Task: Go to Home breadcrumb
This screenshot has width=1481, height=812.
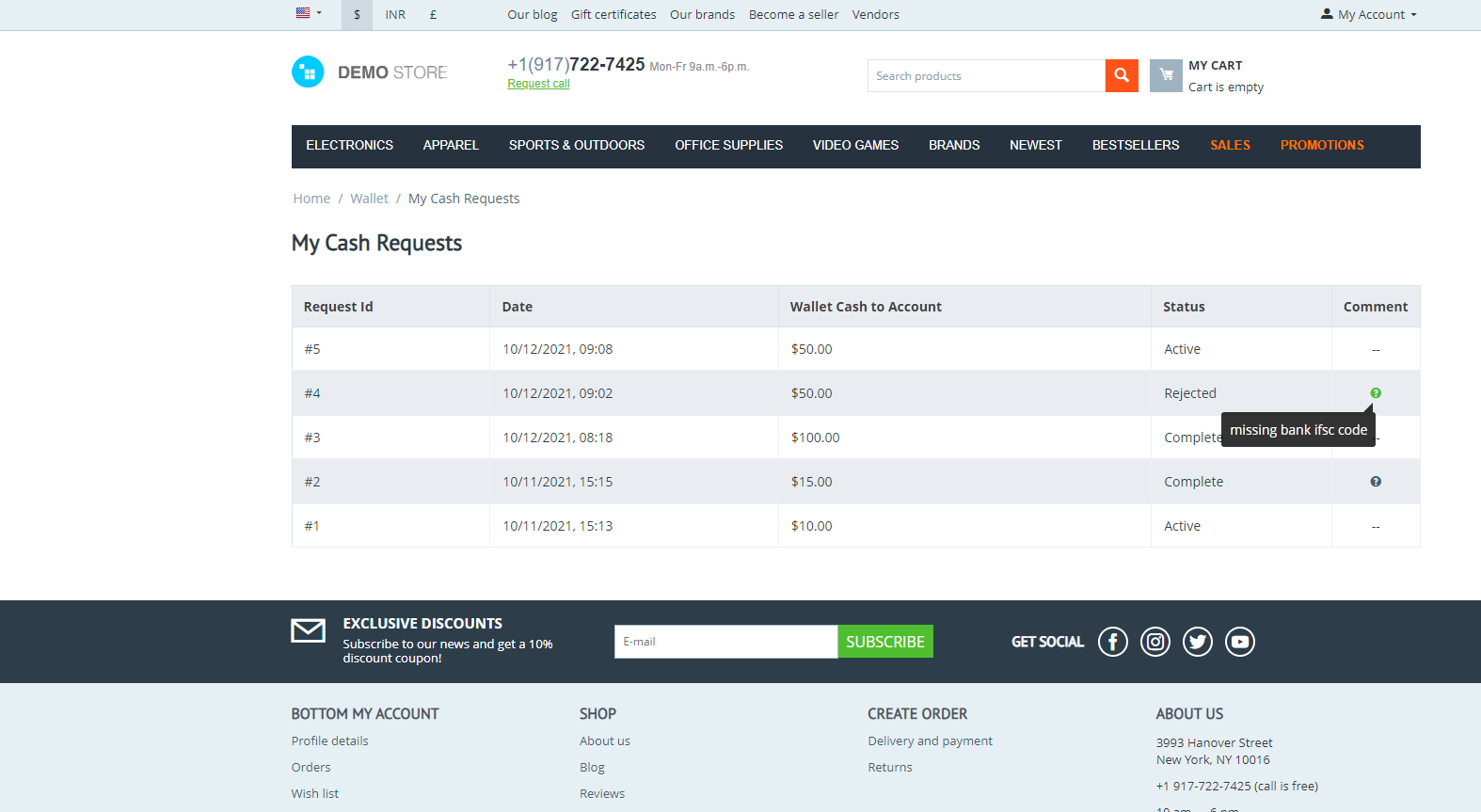Action: point(311,199)
